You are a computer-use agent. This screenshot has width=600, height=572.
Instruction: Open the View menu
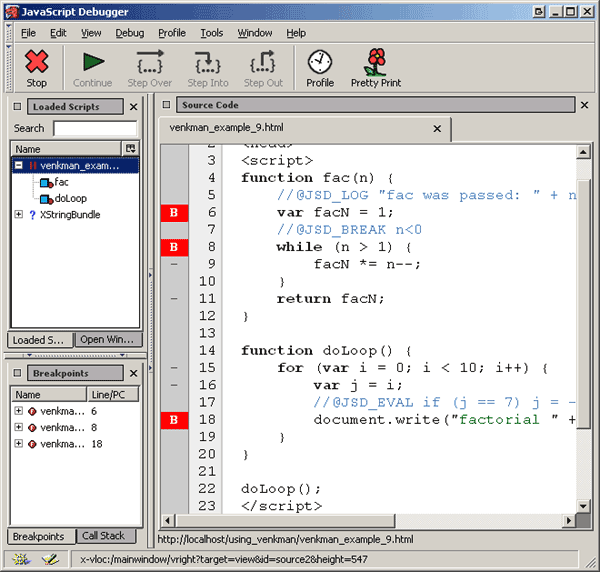pos(91,33)
